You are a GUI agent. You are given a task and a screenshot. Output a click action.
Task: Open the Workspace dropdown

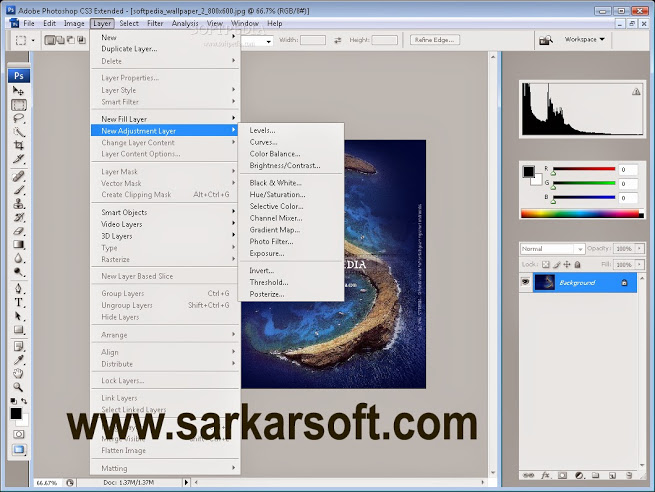584,39
